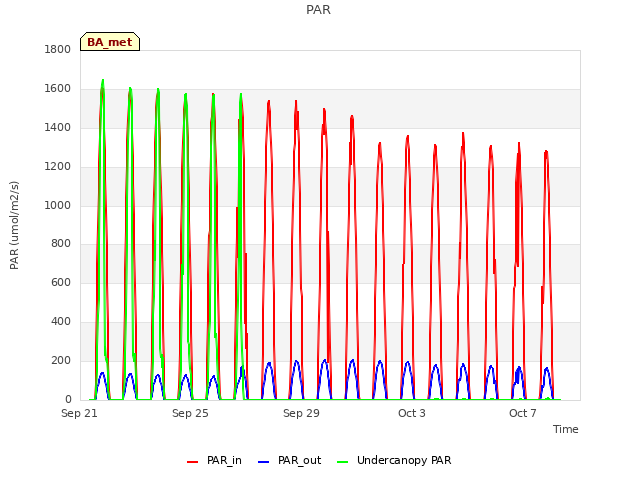Image resolution: width=640 pixels, height=480 pixels.
Task: Toggle the PAR_out legend entry
Action: (x=289, y=460)
